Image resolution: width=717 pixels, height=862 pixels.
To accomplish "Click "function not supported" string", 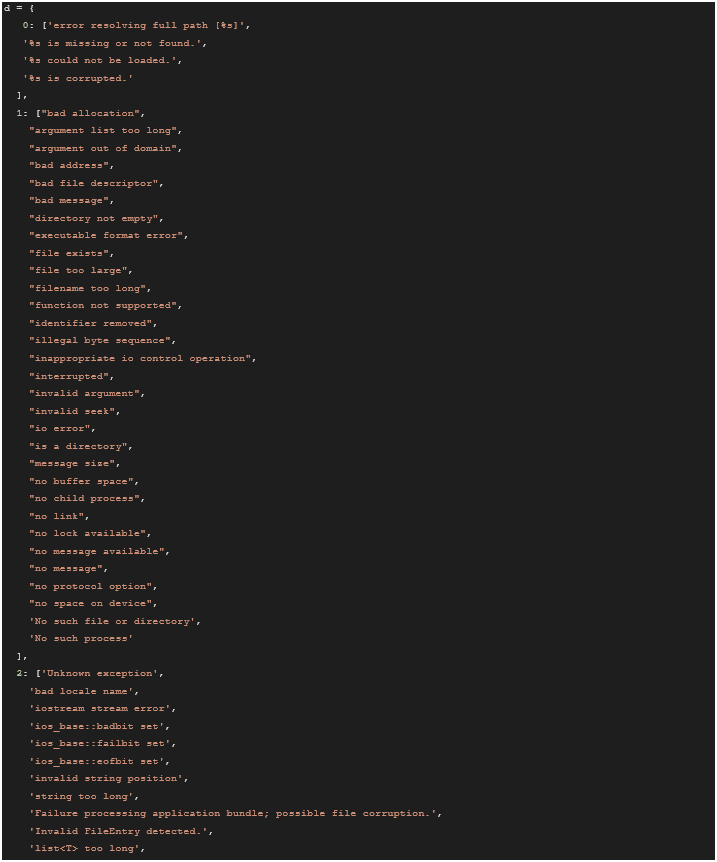I will [x=104, y=305].
